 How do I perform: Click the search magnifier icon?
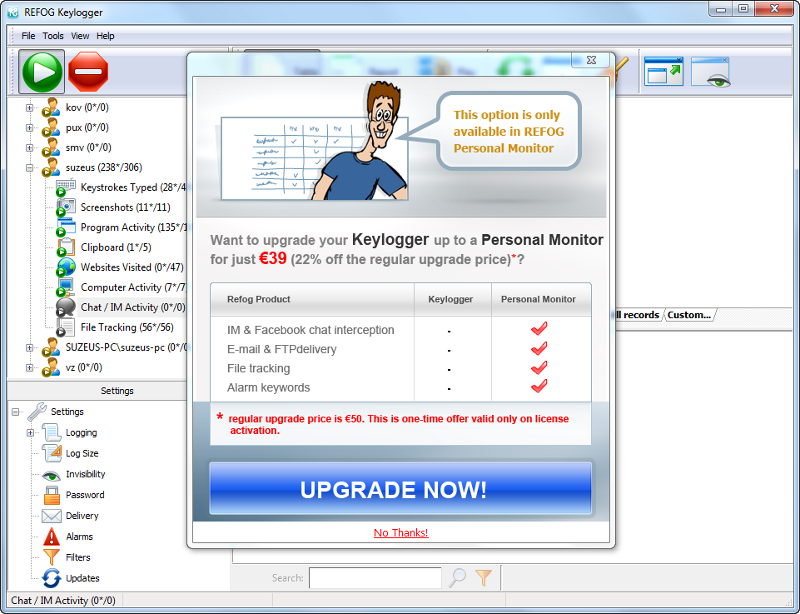(x=457, y=577)
